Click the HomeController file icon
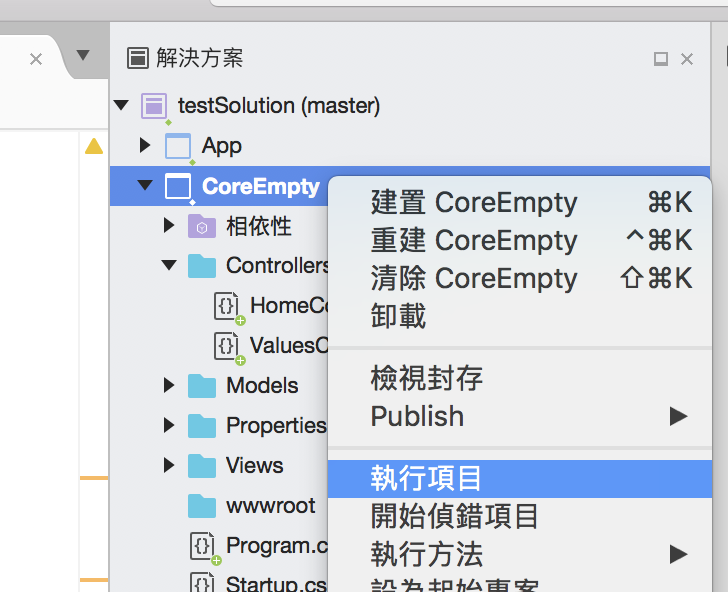This screenshot has height=592, width=728. click(226, 306)
